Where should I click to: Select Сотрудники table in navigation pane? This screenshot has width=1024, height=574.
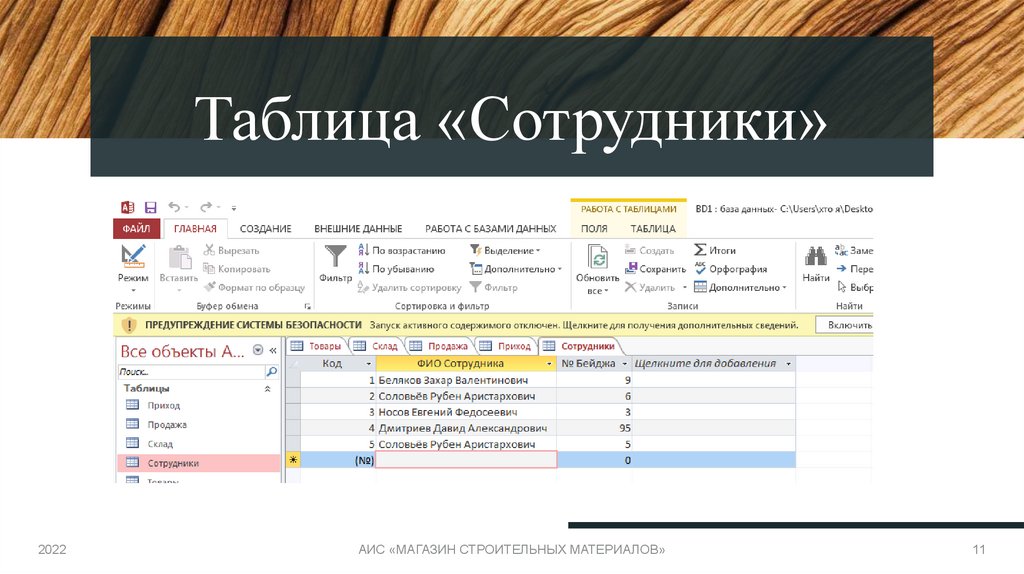coord(199,463)
